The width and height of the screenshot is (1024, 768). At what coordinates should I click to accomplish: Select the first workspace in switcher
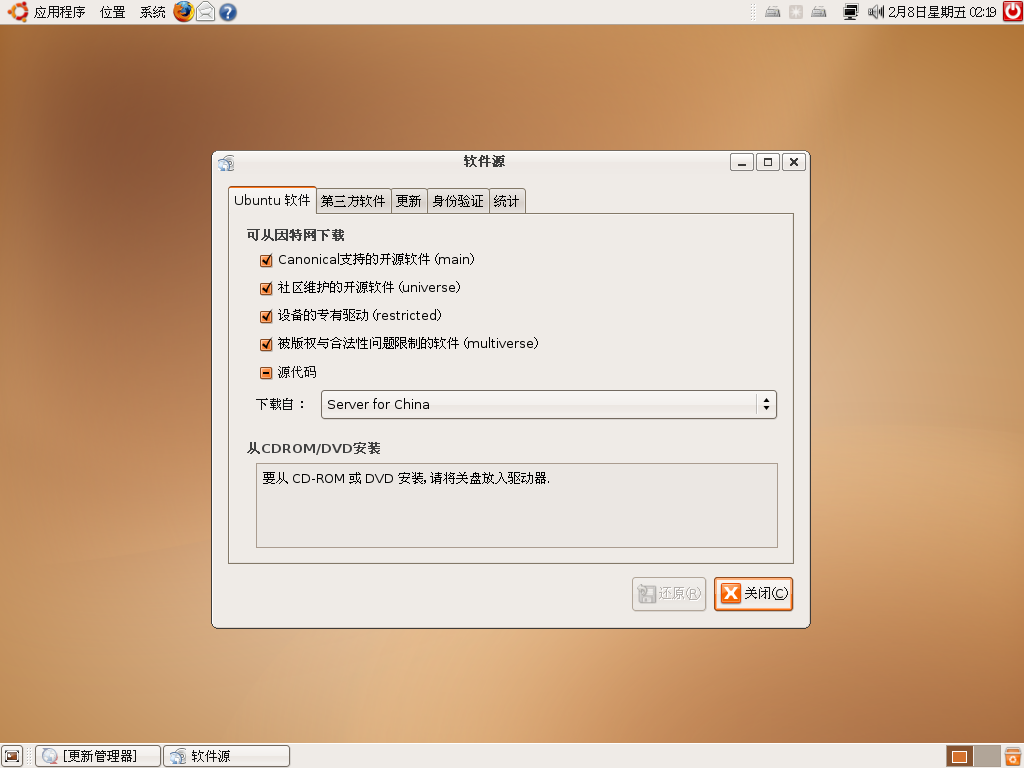point(959,756)
